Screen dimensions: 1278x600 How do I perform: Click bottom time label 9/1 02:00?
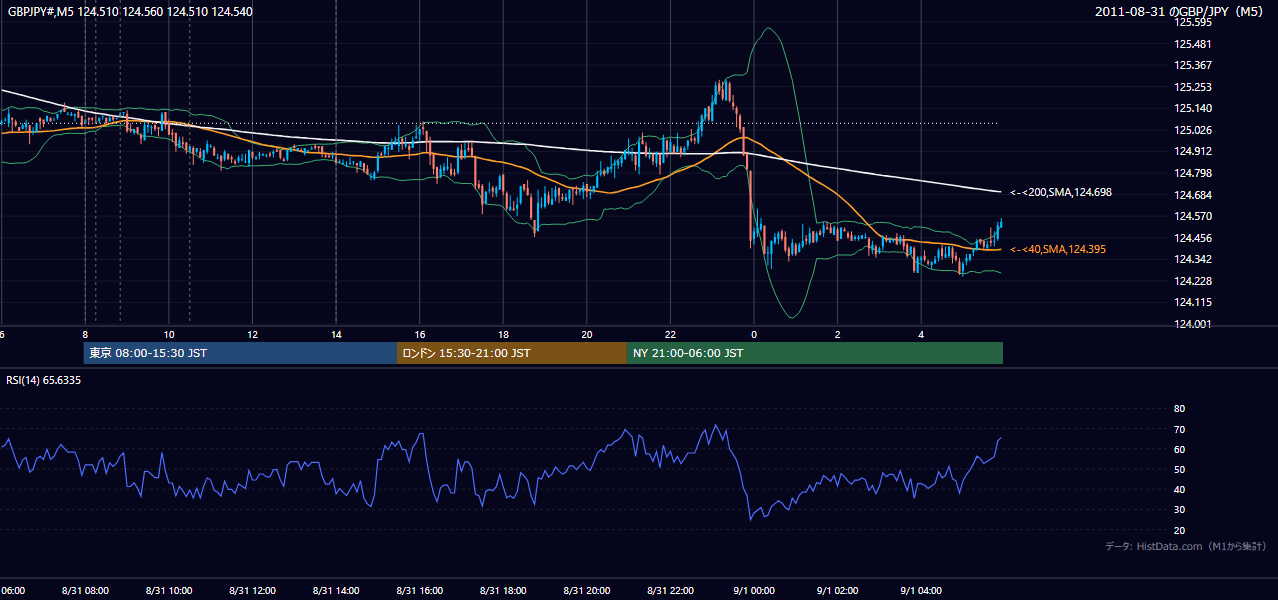(x=837, y=591)
